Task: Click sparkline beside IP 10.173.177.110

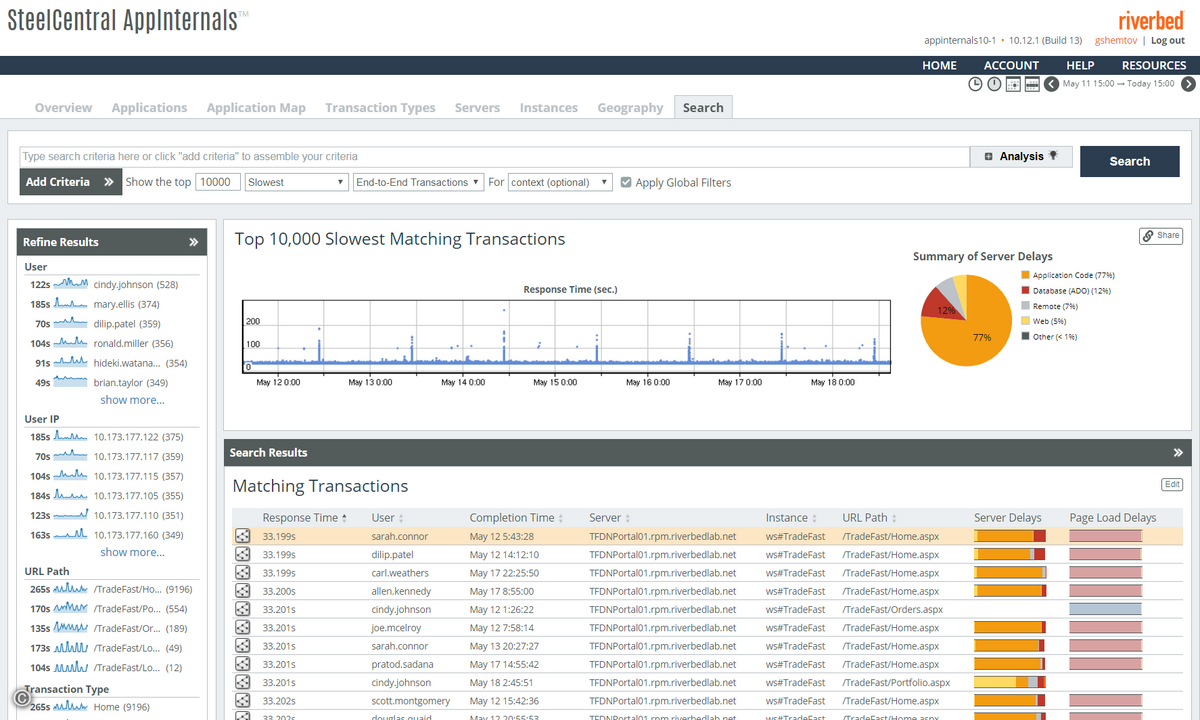Action: 70,515
